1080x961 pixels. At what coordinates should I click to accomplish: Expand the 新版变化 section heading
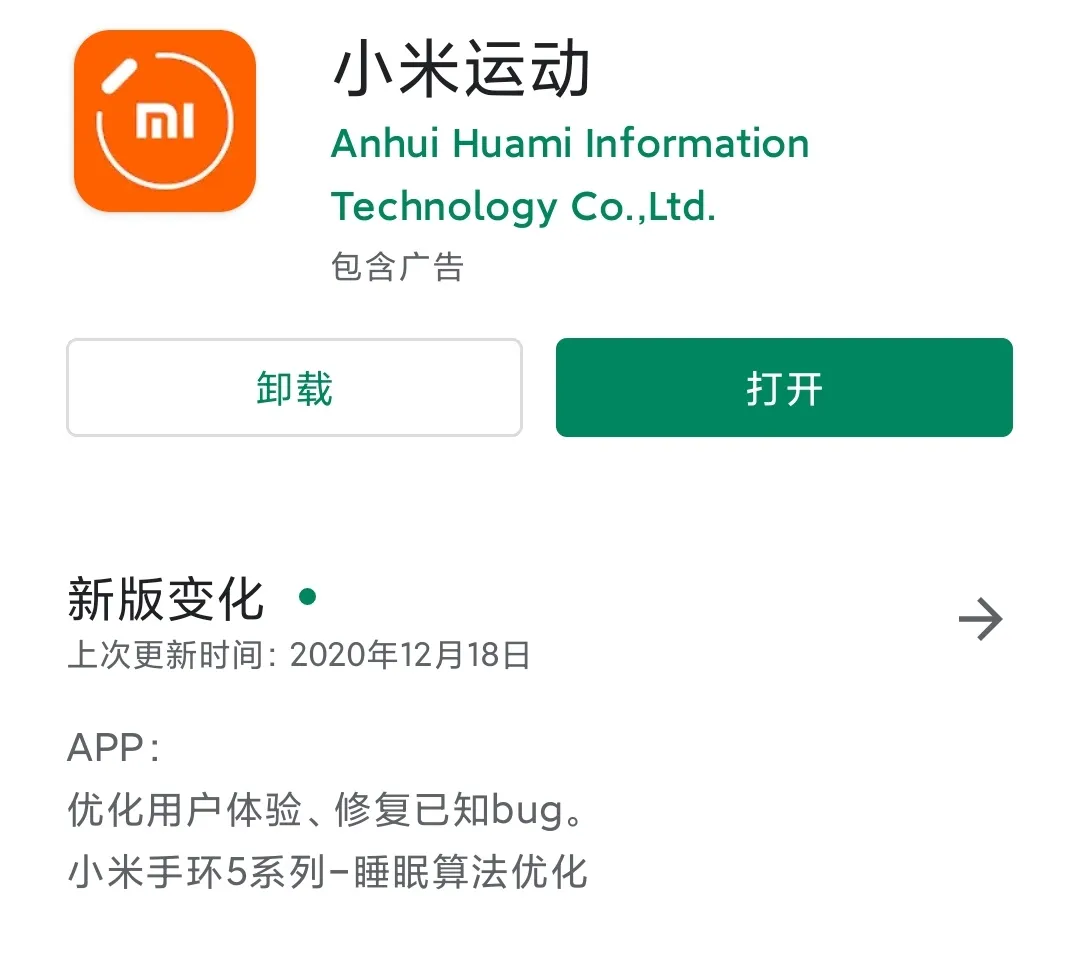click(165, 599)
